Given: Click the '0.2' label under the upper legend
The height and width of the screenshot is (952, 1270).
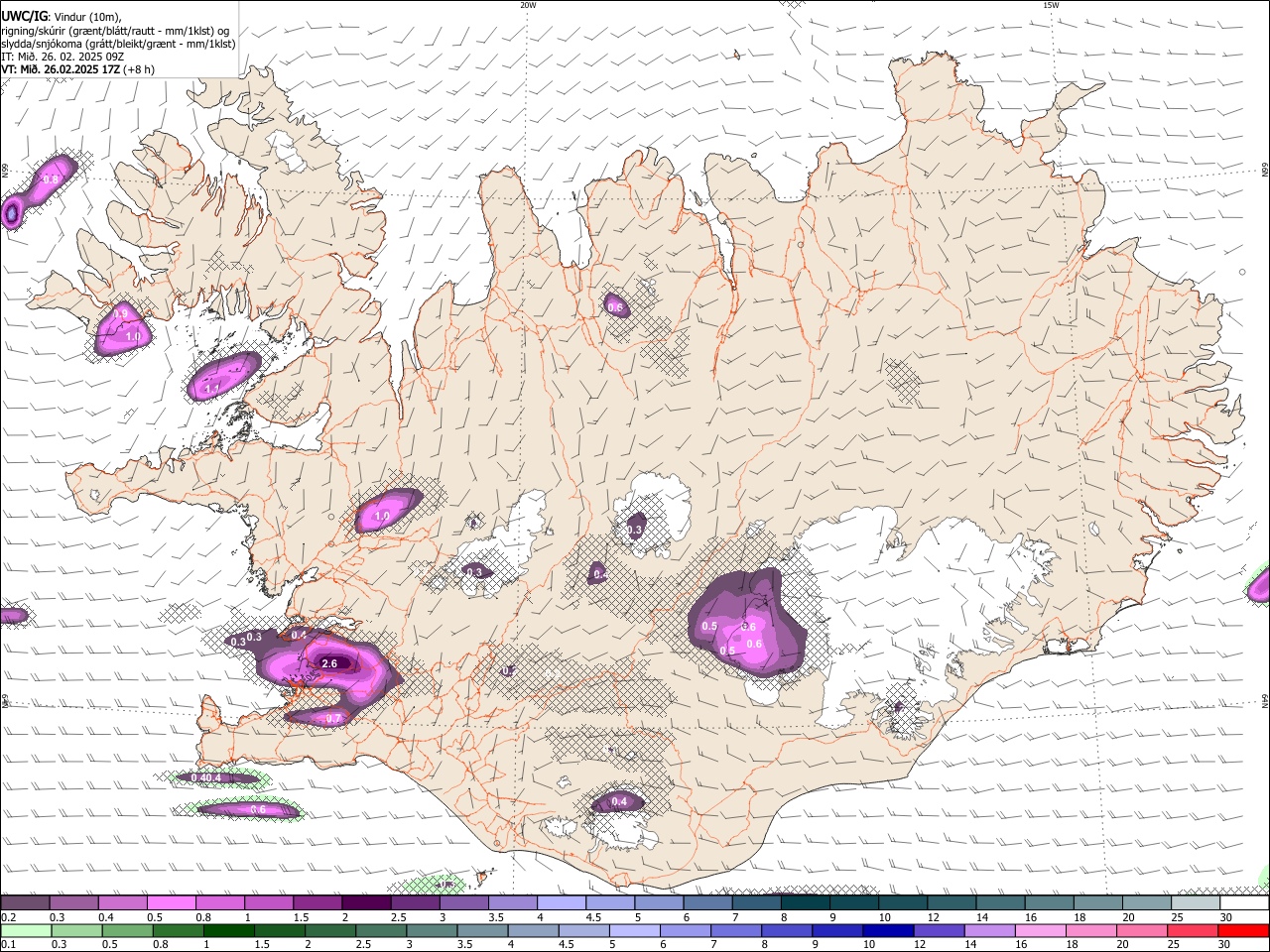Looking at the screenshot, I should [x=8, y=917].
